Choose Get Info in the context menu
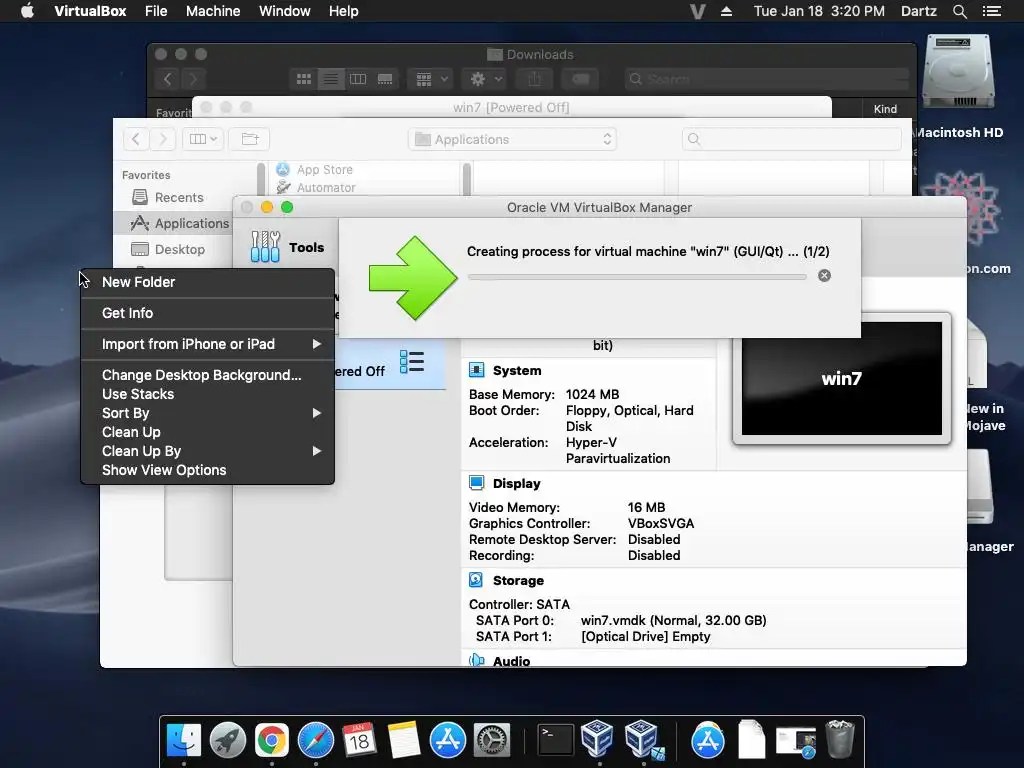1024x768 pixels. click(208, 313)
